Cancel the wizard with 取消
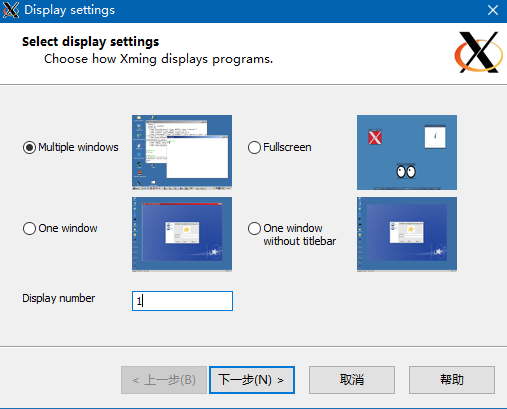The width and height of the screenshot is (507, 409). (x=352, y=380)
